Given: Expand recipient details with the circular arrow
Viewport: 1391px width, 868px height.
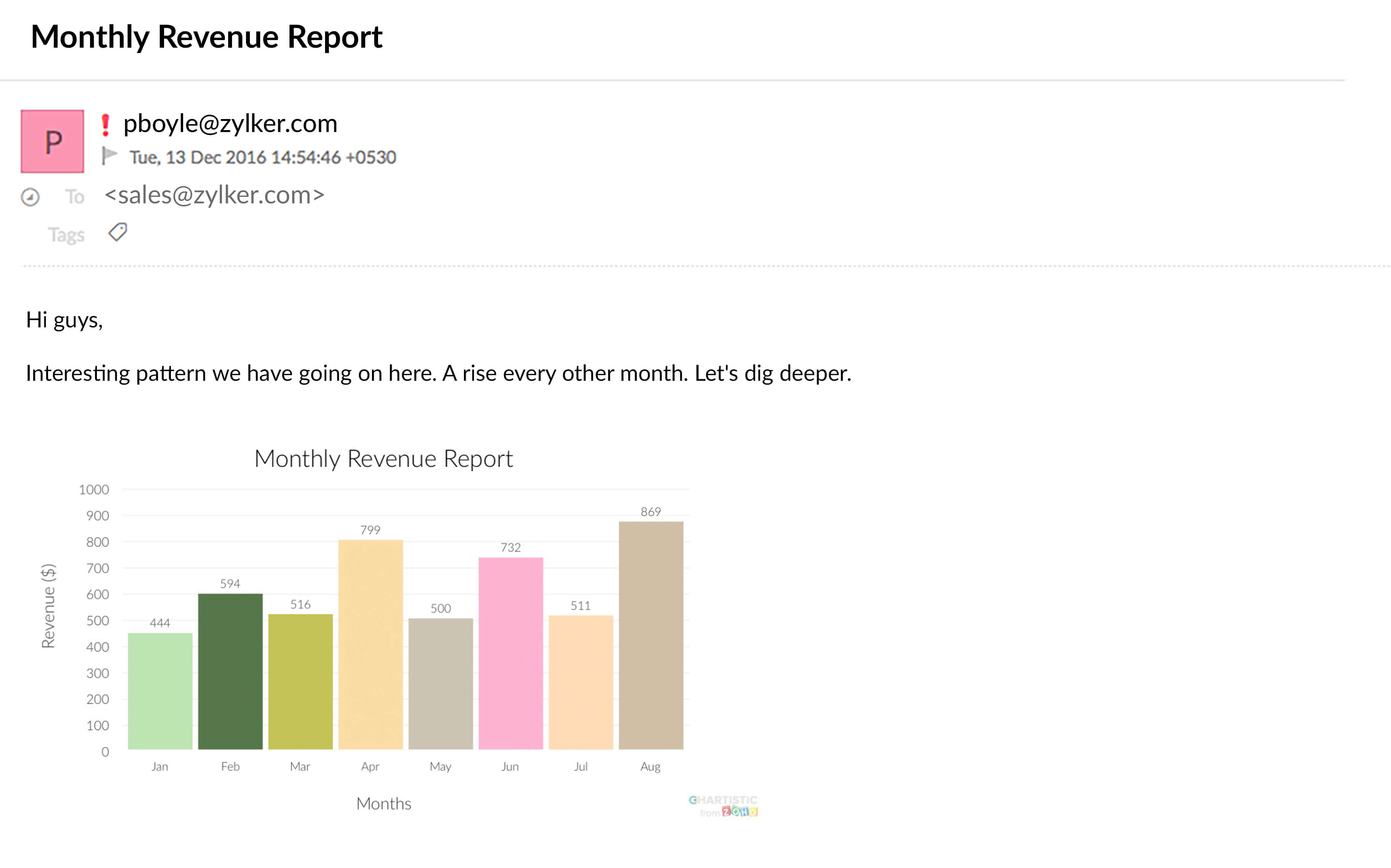Looking at the screenshot, I should click(31, 197).
